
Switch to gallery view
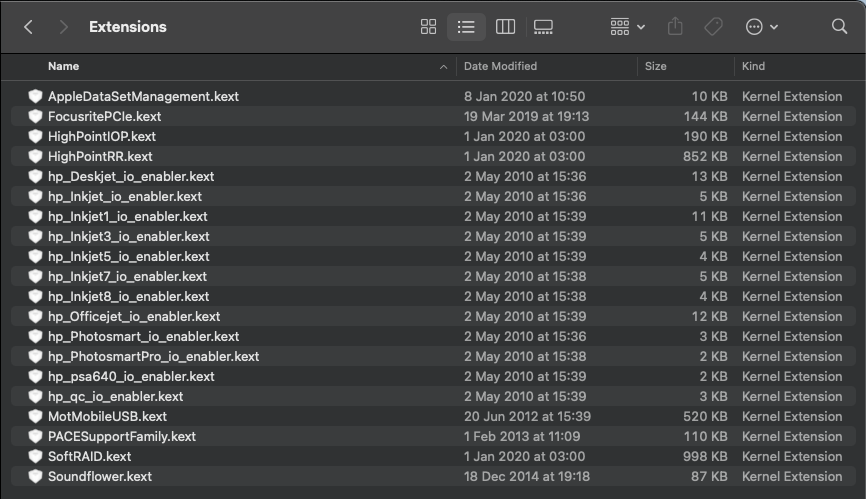point(543,27)
